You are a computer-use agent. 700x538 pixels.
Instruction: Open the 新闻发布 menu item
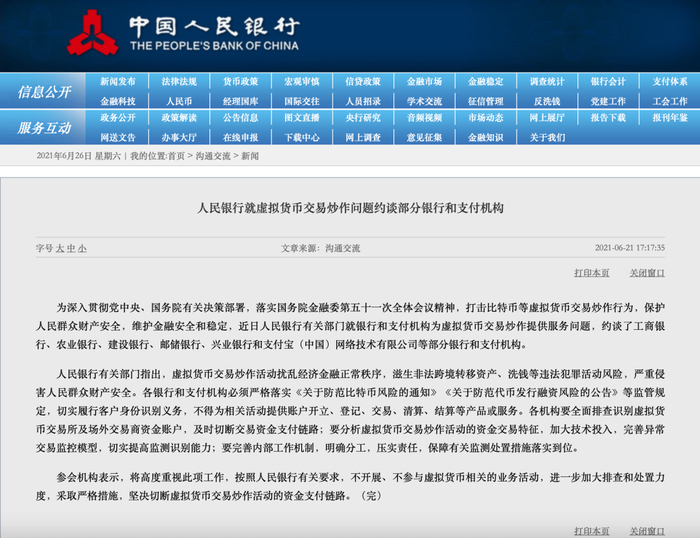[118, 81]
